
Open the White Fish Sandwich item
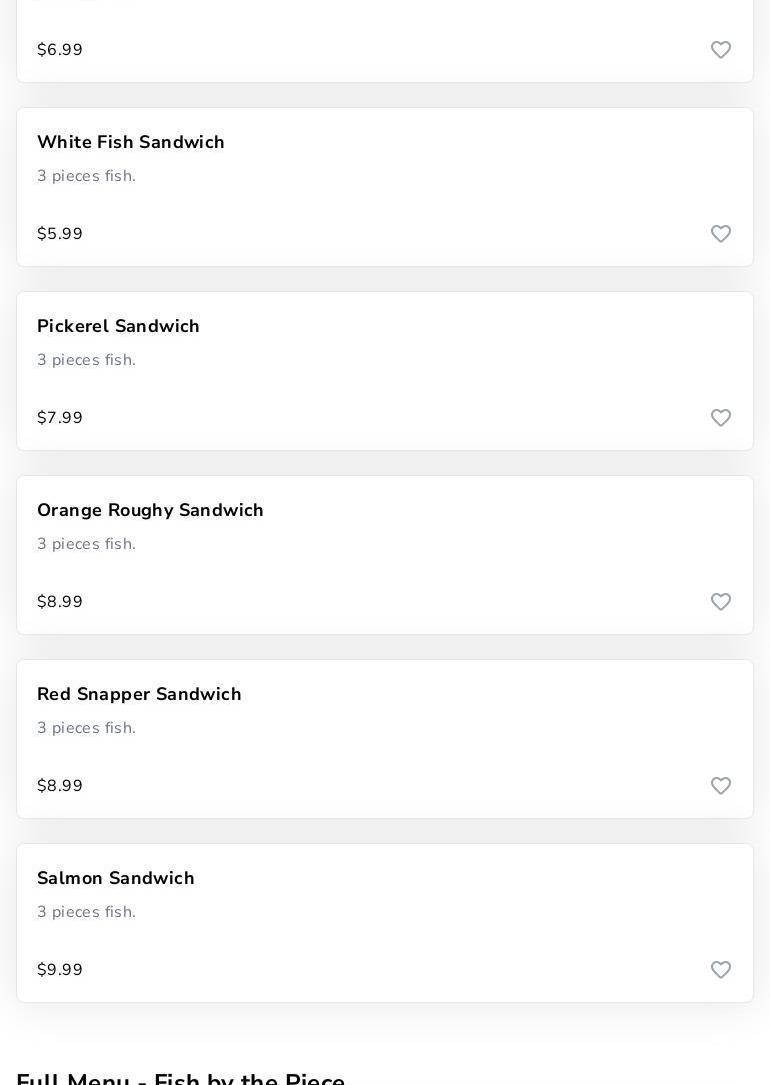pos(131,143)
